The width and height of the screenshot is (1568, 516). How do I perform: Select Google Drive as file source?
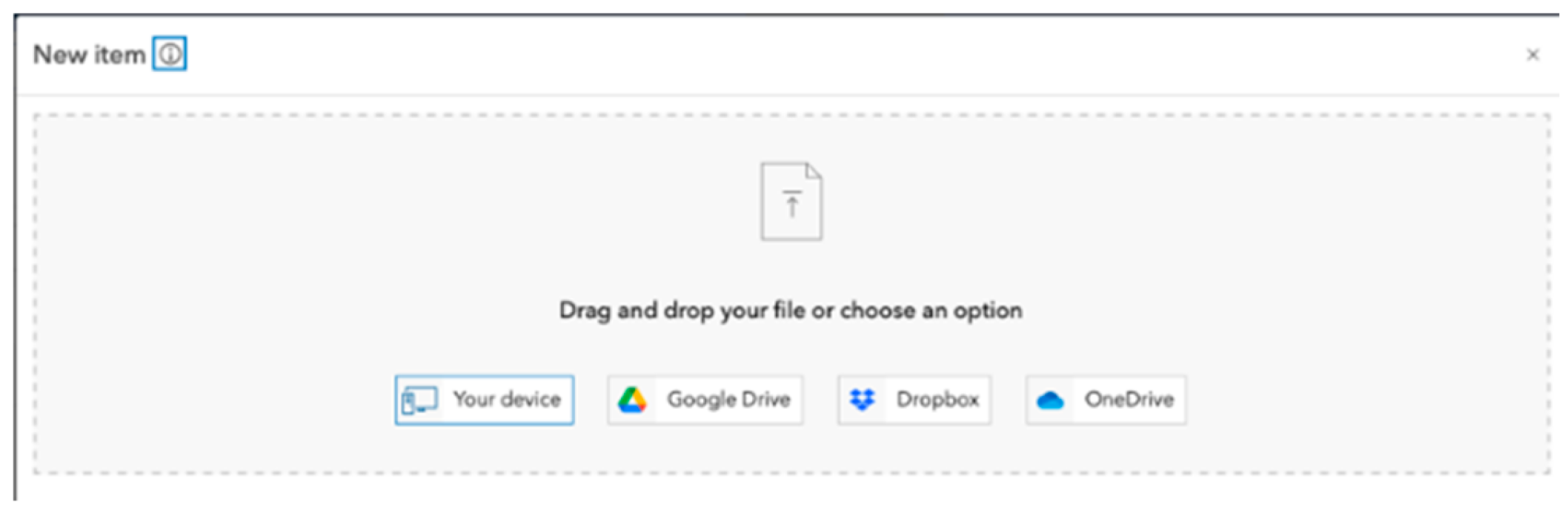(x=705, y=400)
